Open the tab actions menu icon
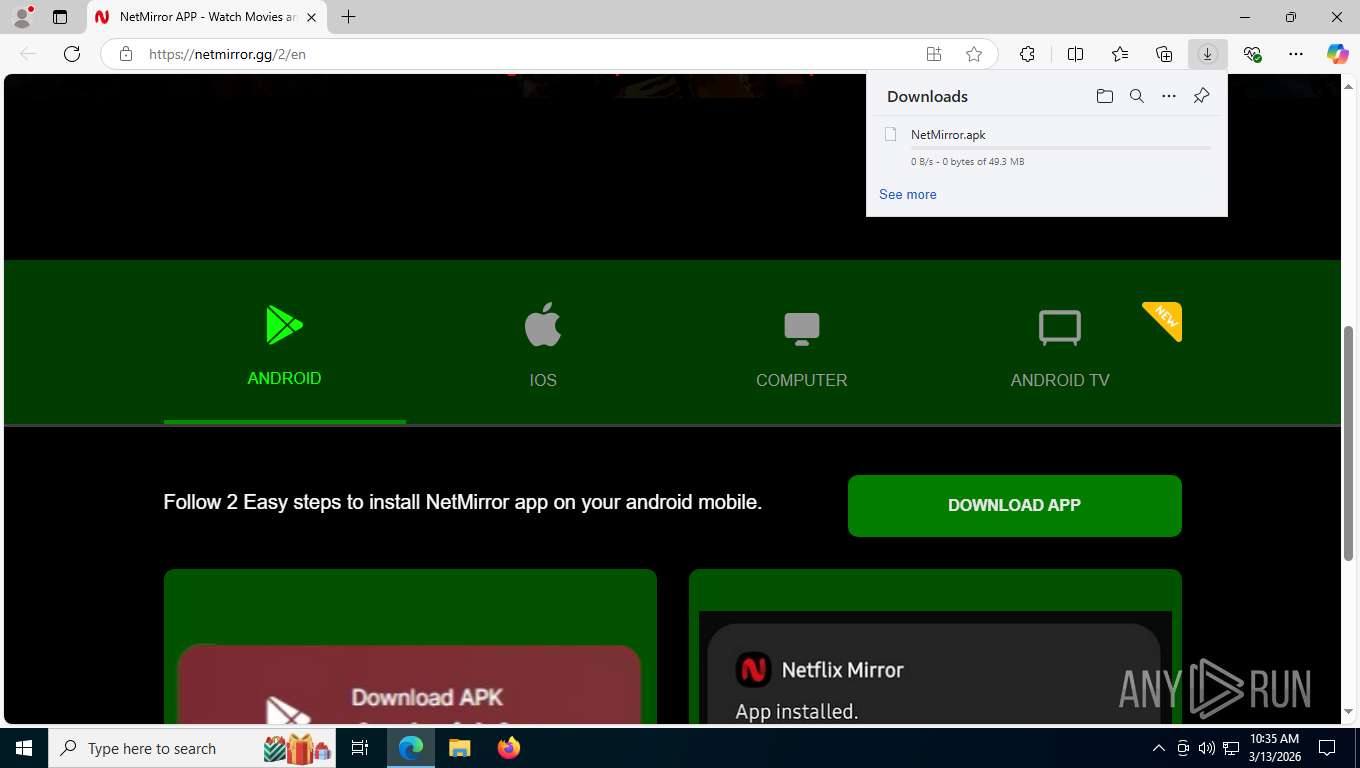The height and width of the screenshot is (768, 1360). click(60, 17)
